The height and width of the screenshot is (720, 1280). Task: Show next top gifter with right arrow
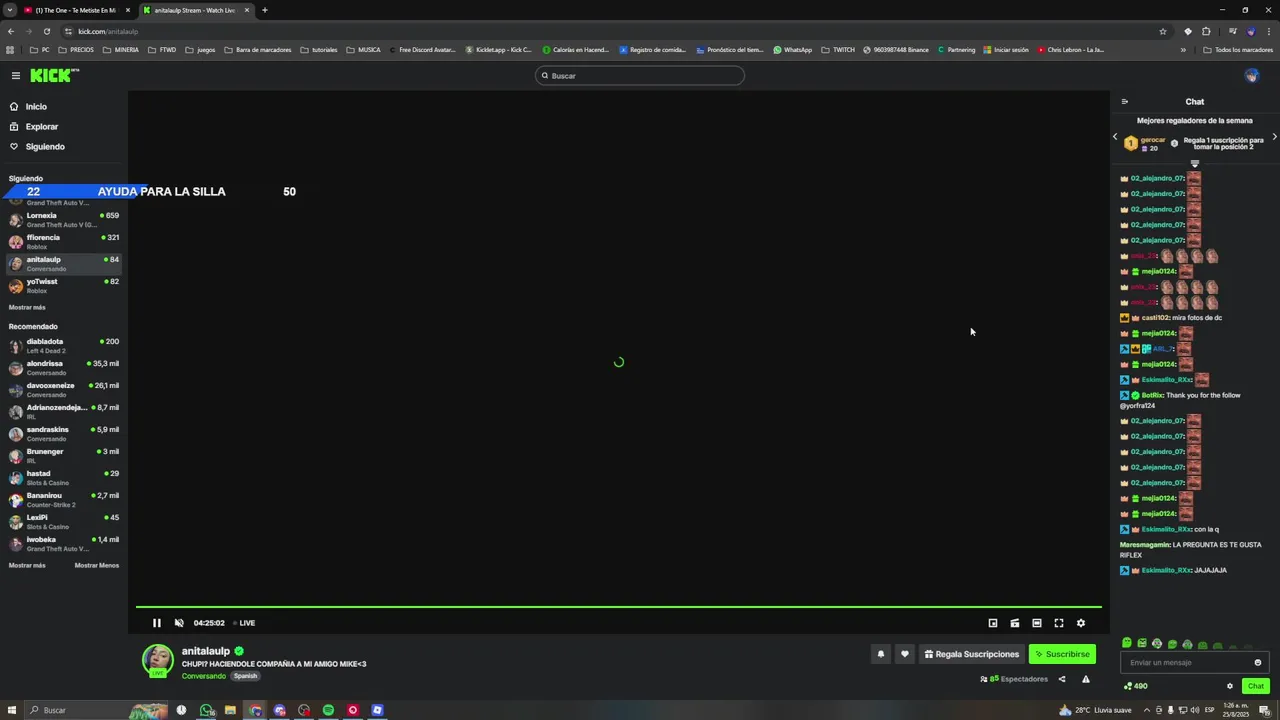coord(1274,137)
